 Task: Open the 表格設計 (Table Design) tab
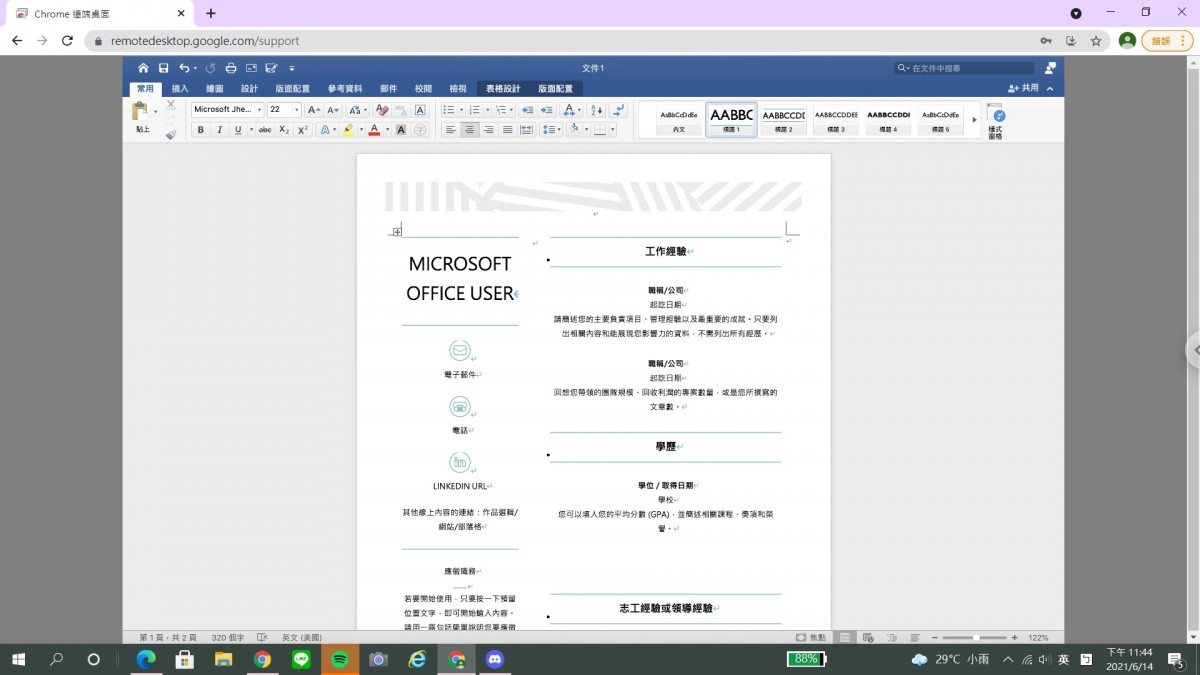pos(503,88)
